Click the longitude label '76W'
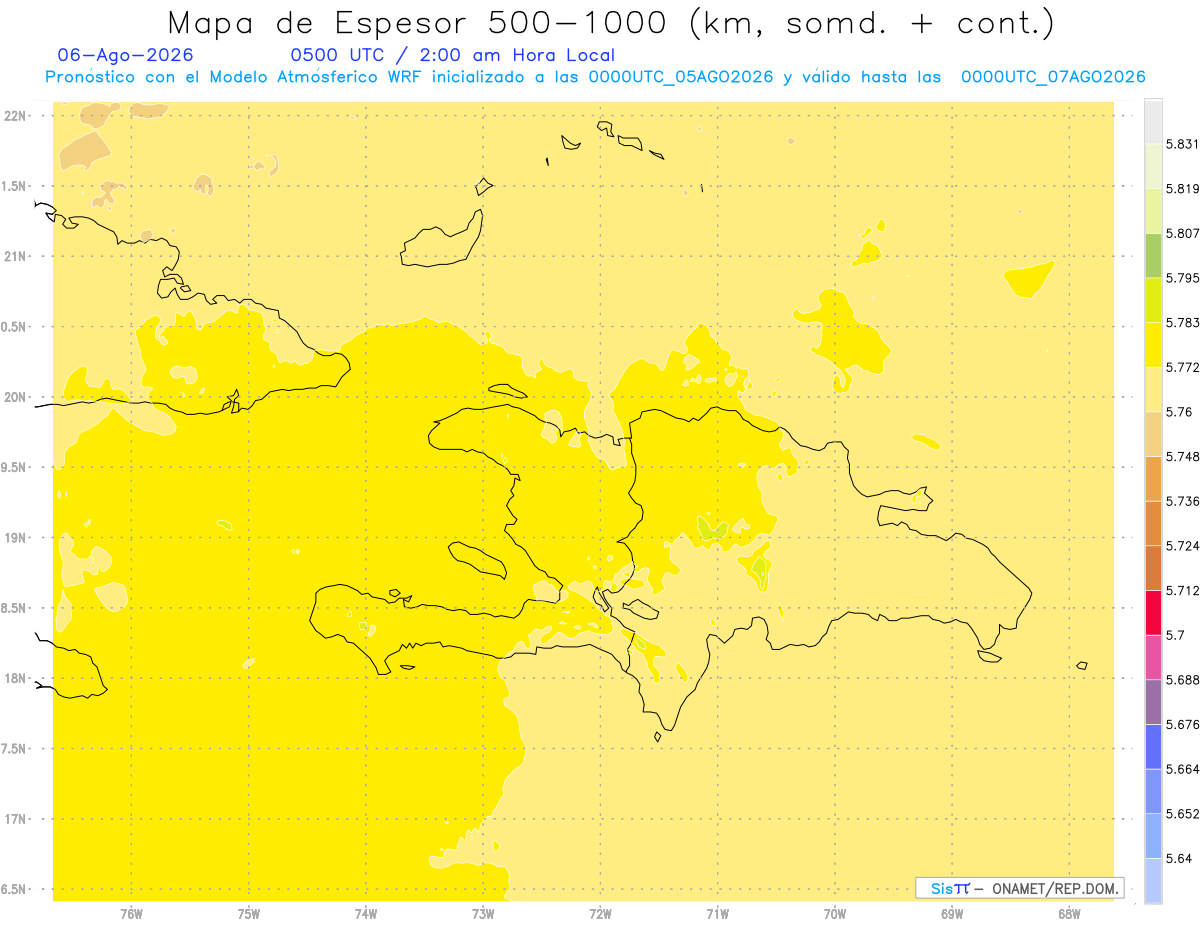1200x927 pixels. click(x=131, y=914)
